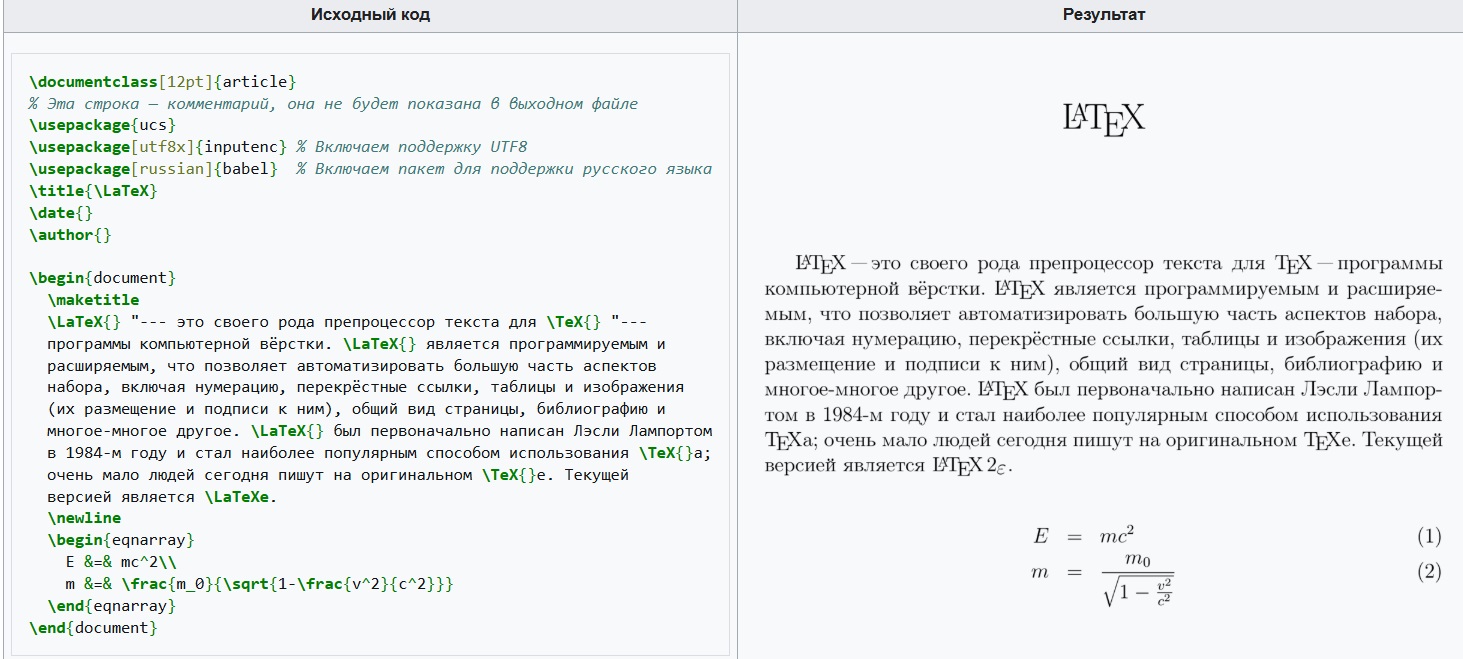Select the \title{\LaTeX} line
This screenshot has height=659, width=1463.
click(95, 191)
